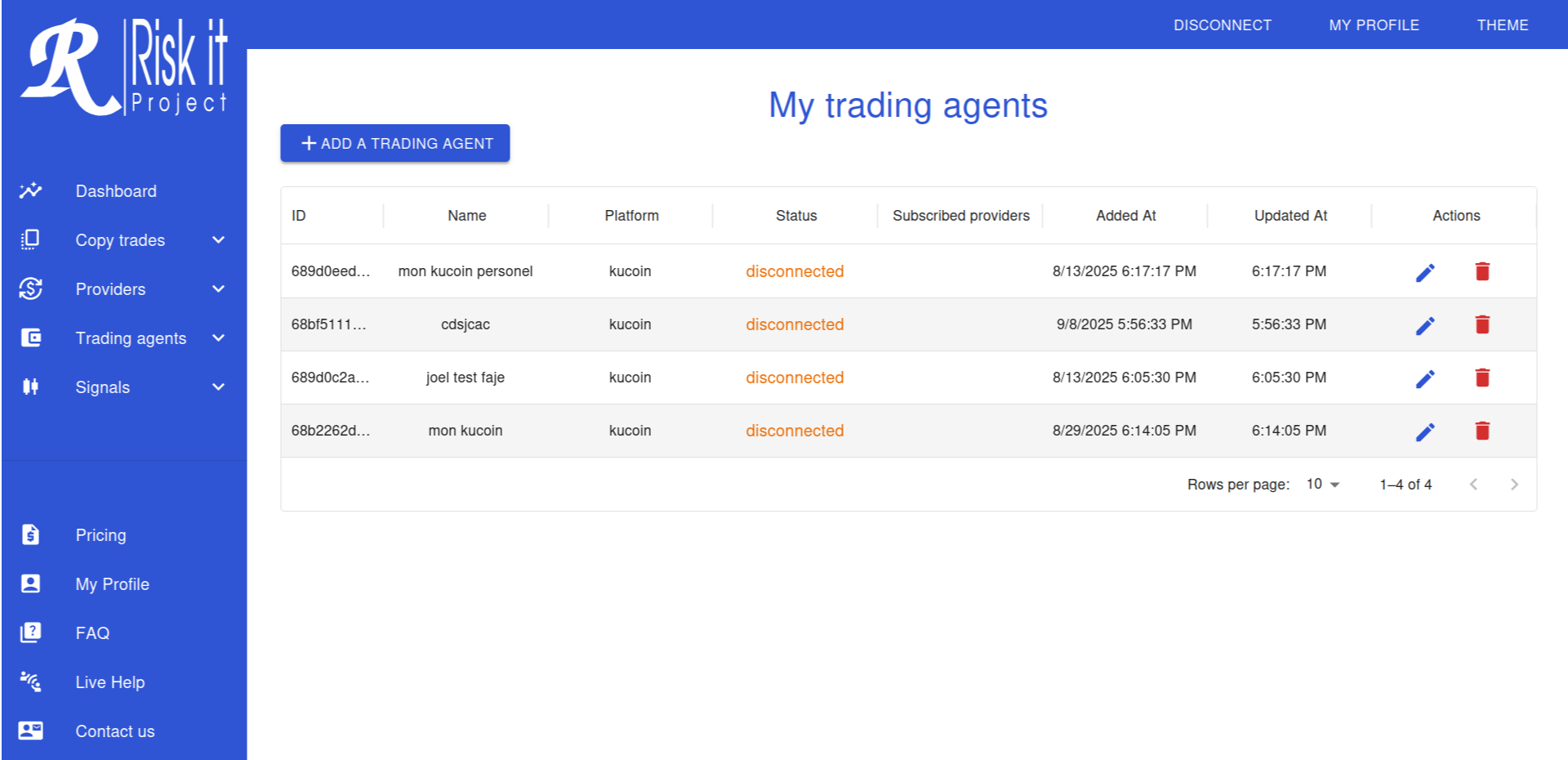
Task: Open the Theme menu in header
Action: click(1502, 25)
